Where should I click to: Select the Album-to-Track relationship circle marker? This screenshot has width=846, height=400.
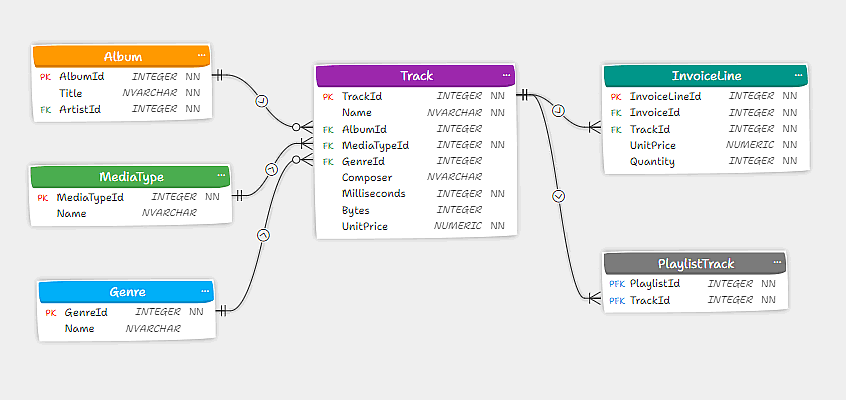click(262, 101)
